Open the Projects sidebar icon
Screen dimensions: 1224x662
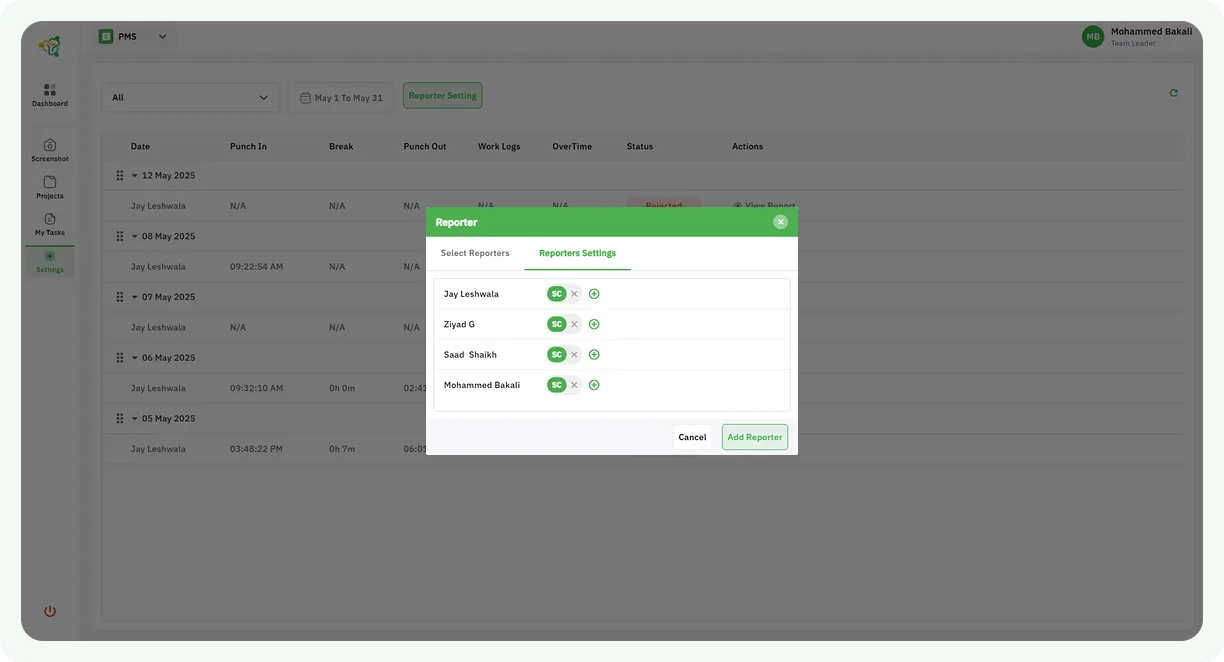coord(49,187)
